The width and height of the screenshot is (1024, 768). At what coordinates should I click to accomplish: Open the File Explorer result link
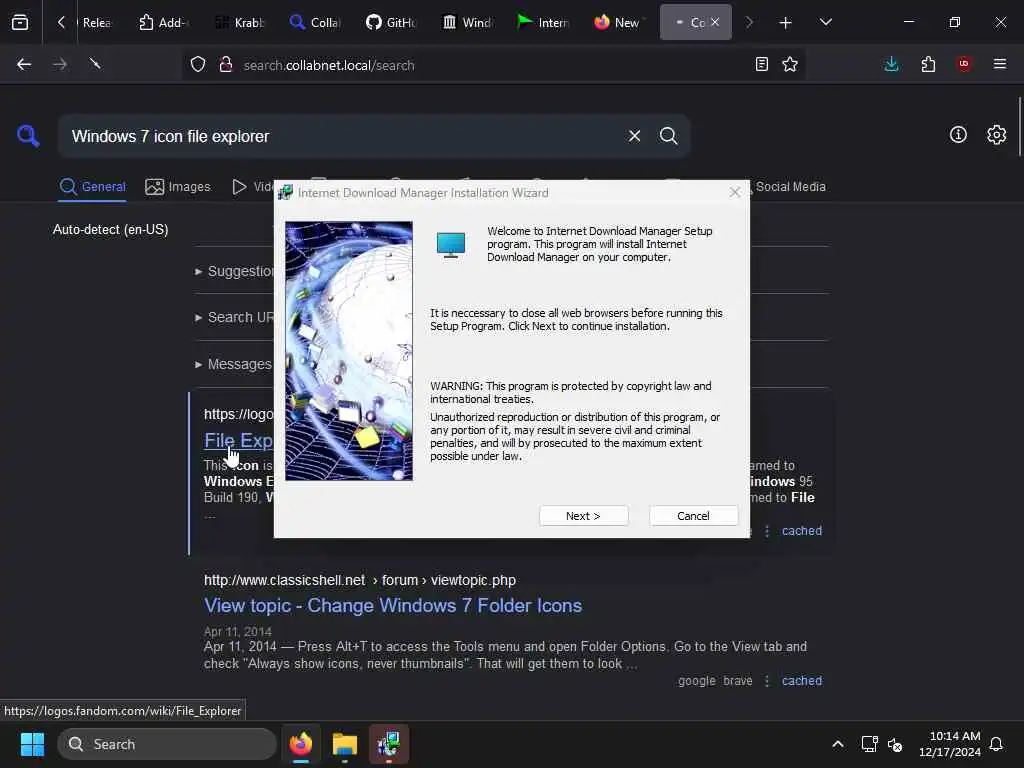point(238,441)
